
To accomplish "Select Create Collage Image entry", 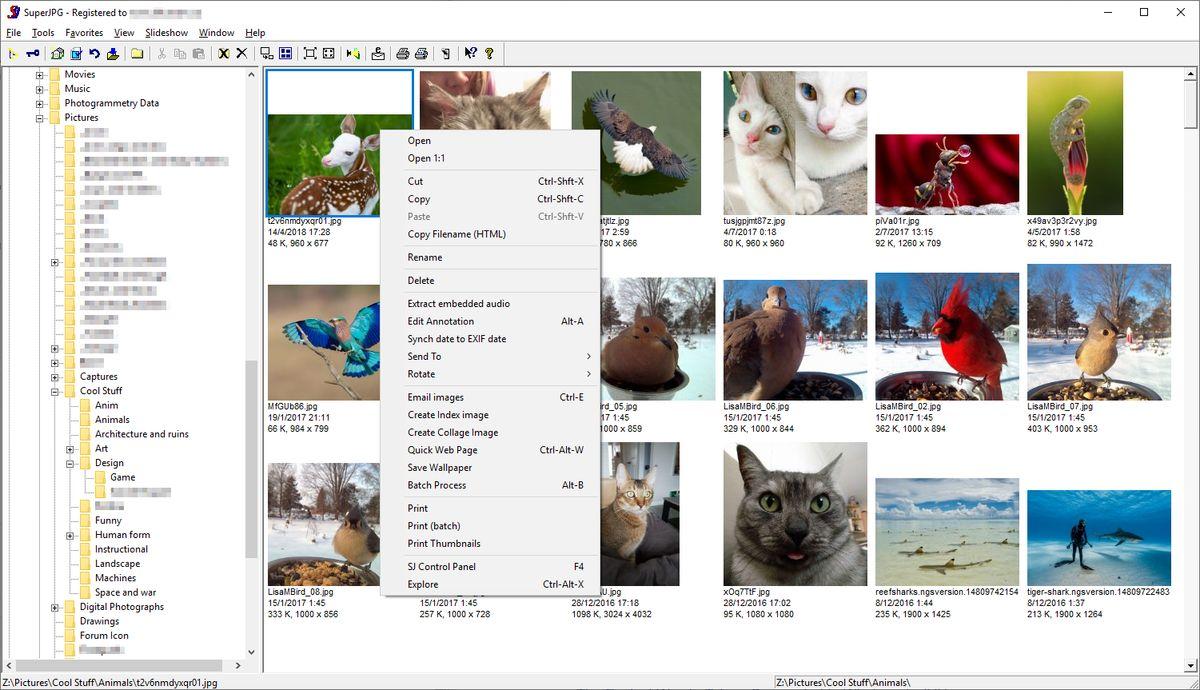I will [x=490, y=432].
